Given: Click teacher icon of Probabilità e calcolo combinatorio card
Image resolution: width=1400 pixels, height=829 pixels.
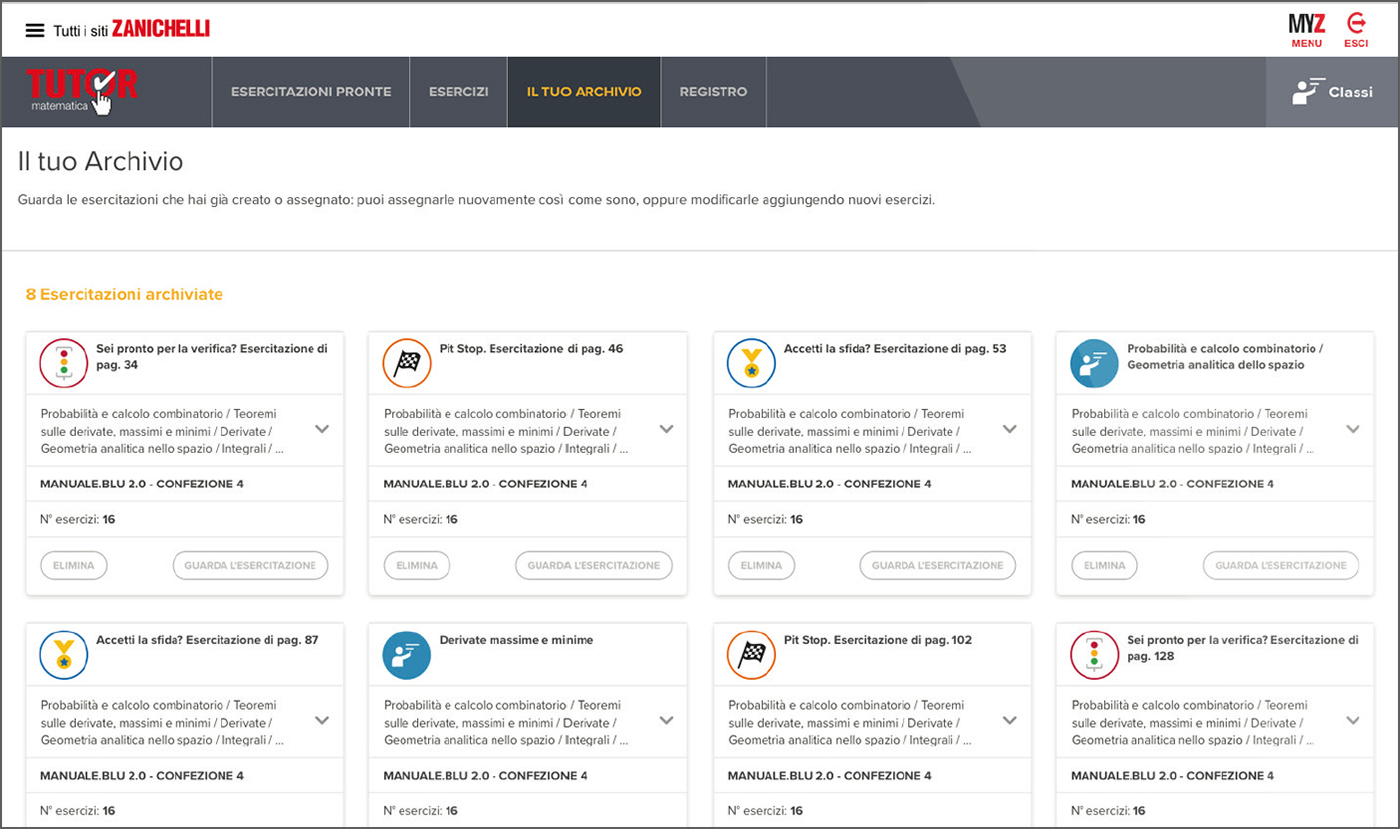Looking at the screenshot, I should click(x=1094, y=363).
